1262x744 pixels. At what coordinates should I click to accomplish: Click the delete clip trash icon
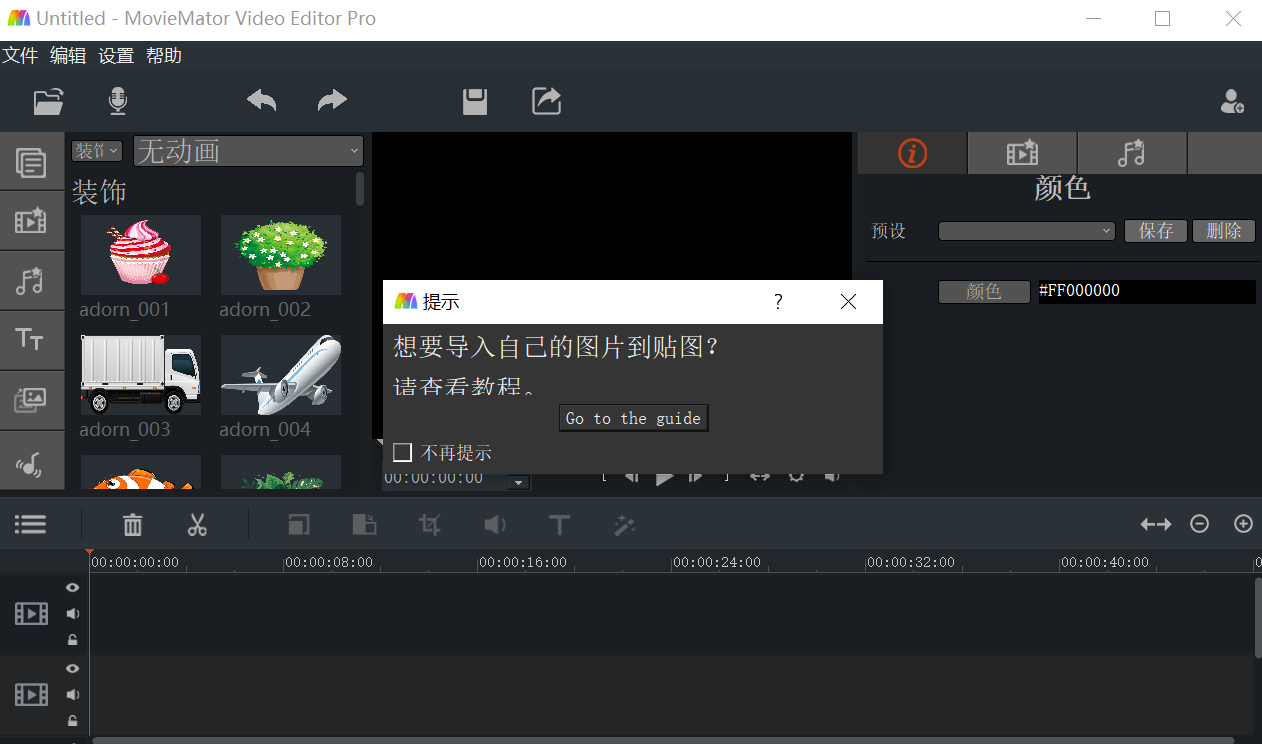click(132, 524)
